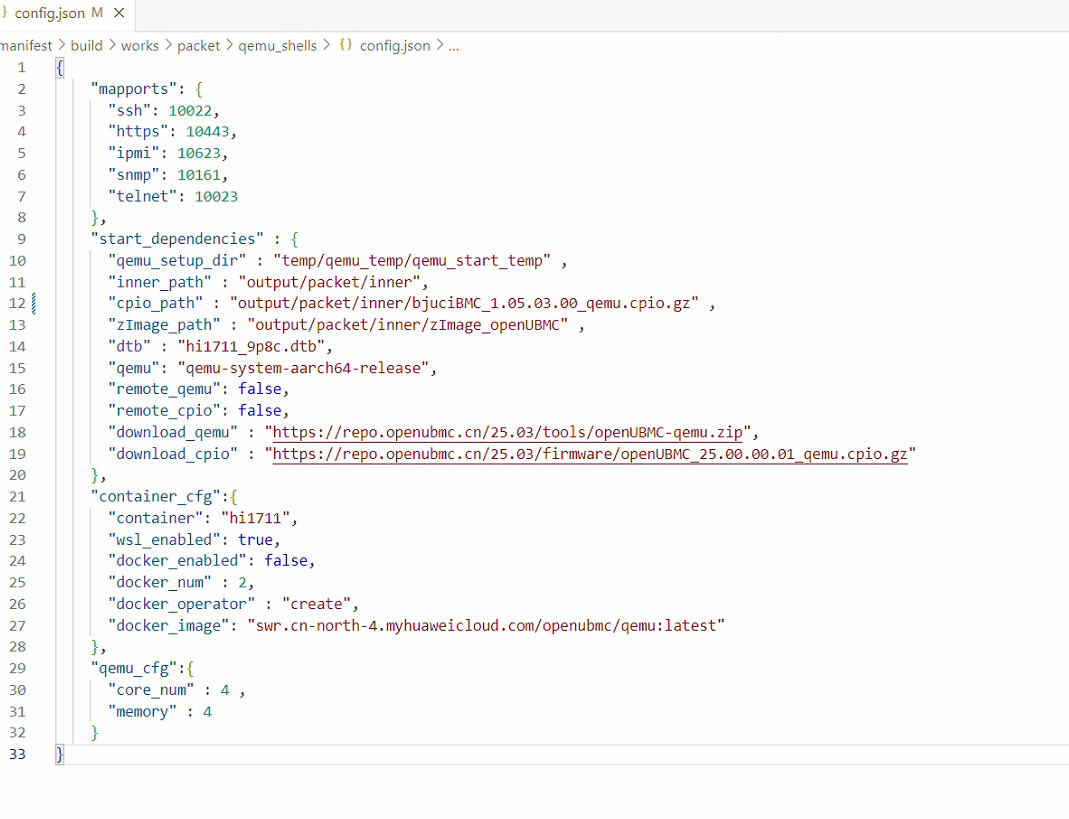The width and height of the screenshot is (1069, 819).
Task: Expand the qemu_shells breadcrumb folder
Action: click(278, 45)
